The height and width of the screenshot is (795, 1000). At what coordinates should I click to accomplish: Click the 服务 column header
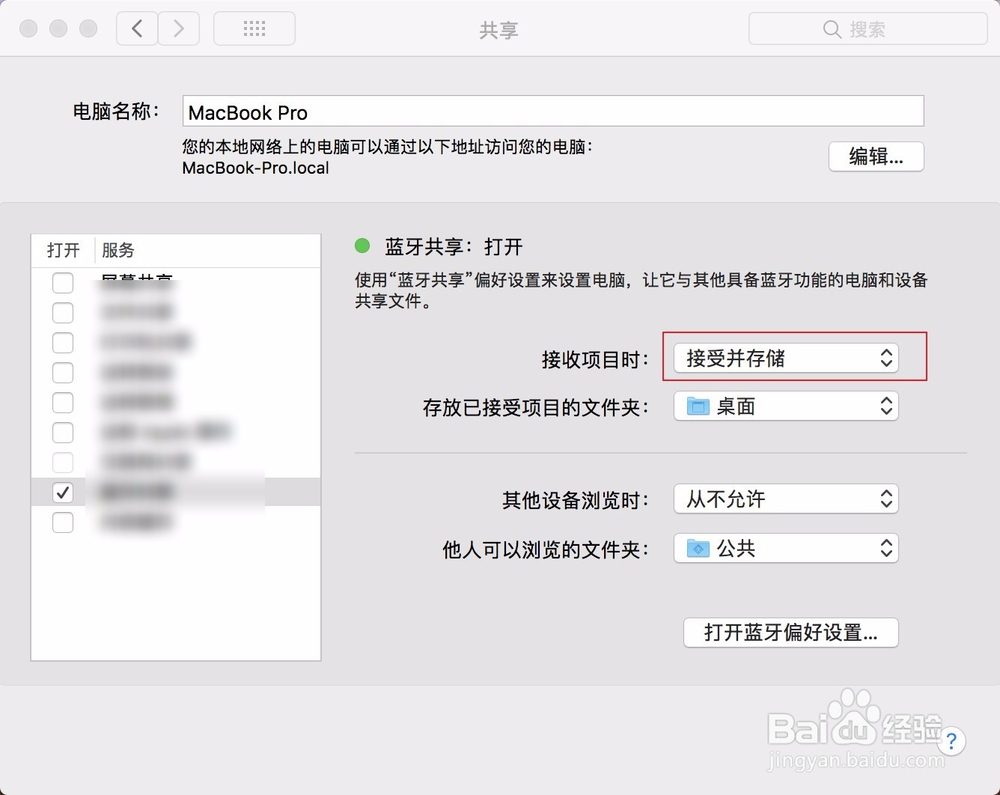coord(118,250)
